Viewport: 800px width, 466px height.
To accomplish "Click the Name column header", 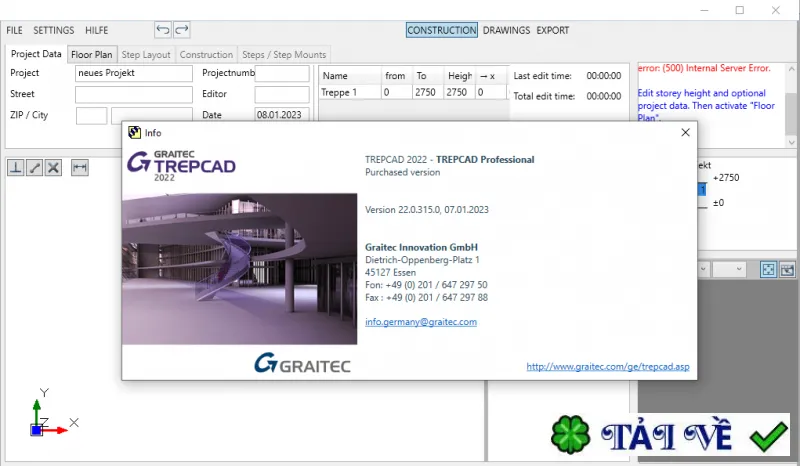I will (x=350, y=76).
